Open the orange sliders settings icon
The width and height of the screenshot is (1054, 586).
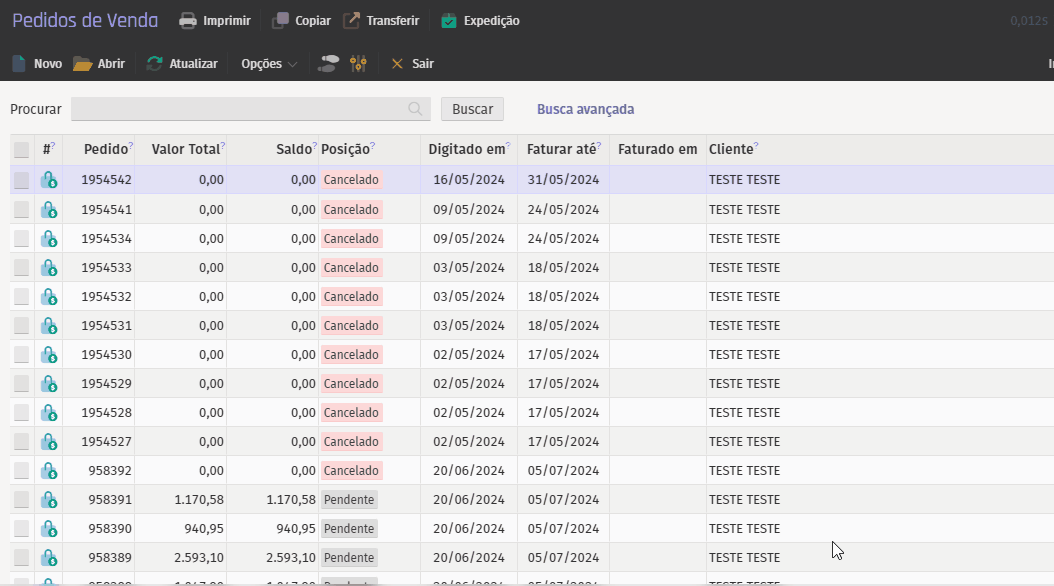(x=359, y=63)
